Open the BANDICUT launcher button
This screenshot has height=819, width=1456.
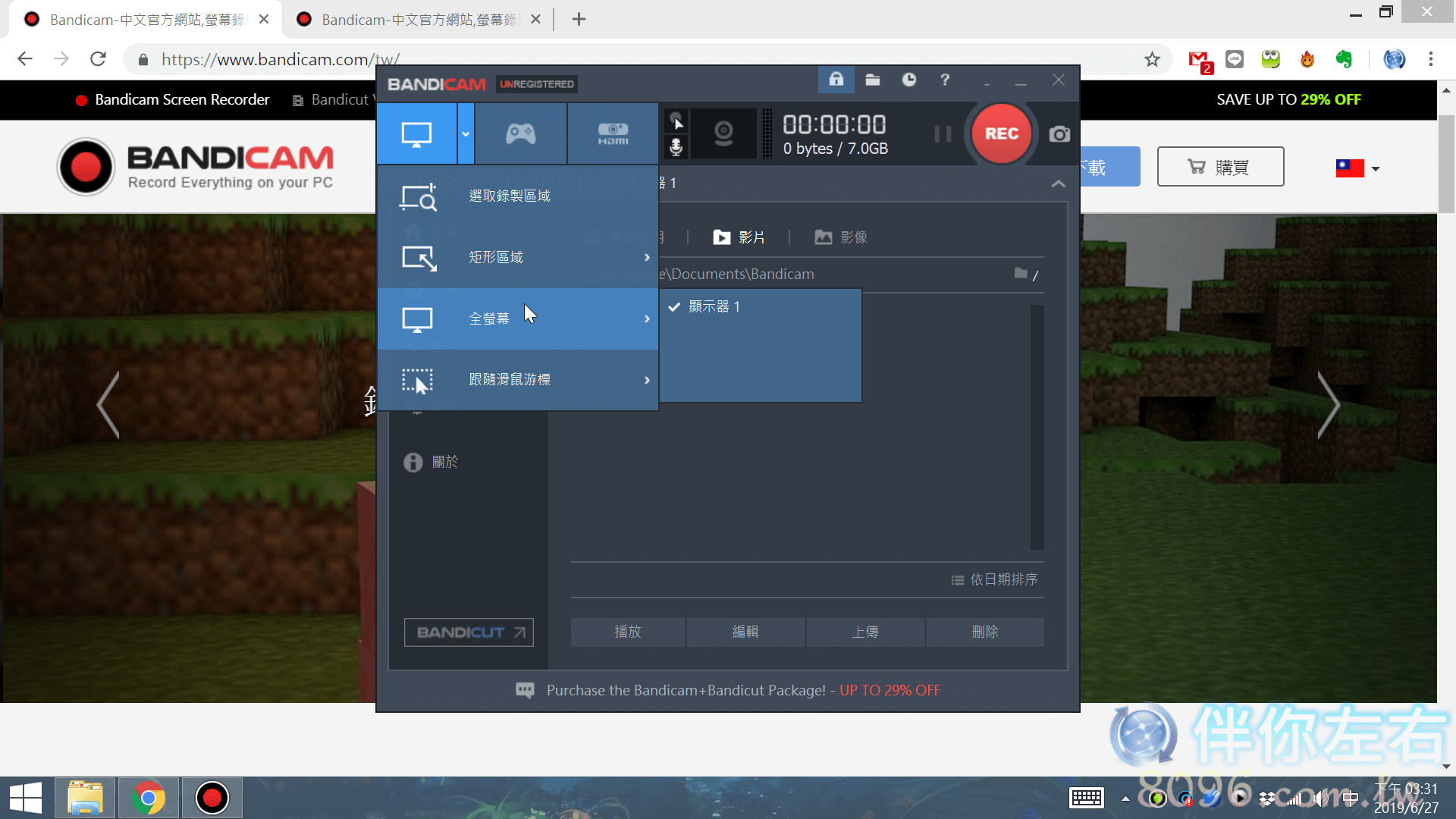click(469, 632)
